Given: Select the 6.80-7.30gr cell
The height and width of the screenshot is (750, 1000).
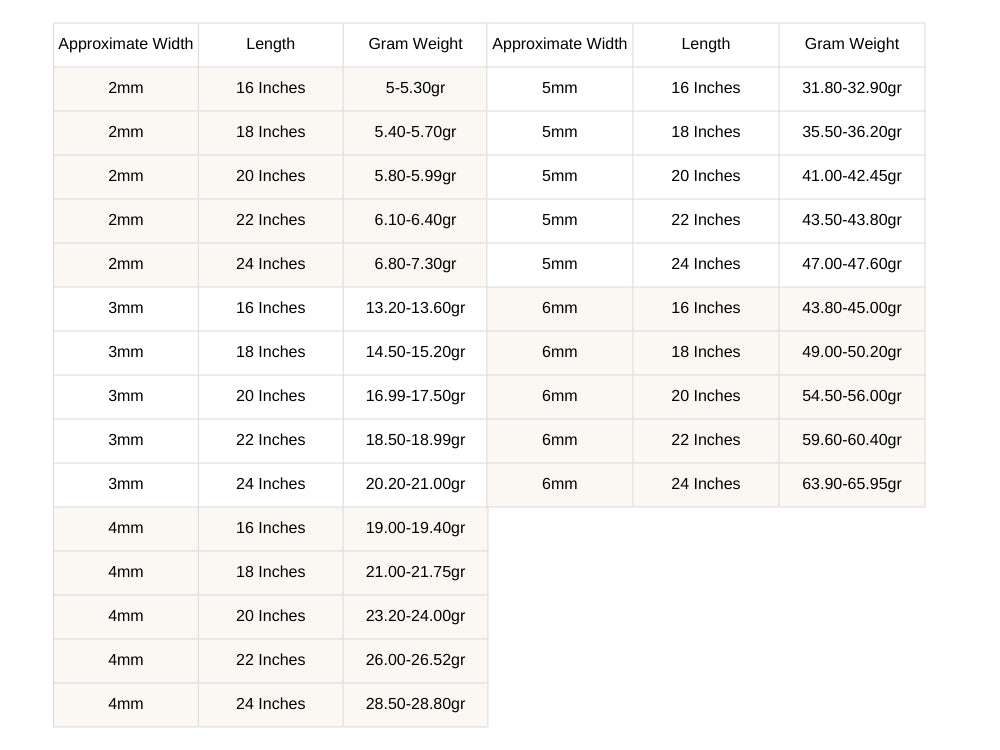Looking at the screenshot, I should pos(415,264).
